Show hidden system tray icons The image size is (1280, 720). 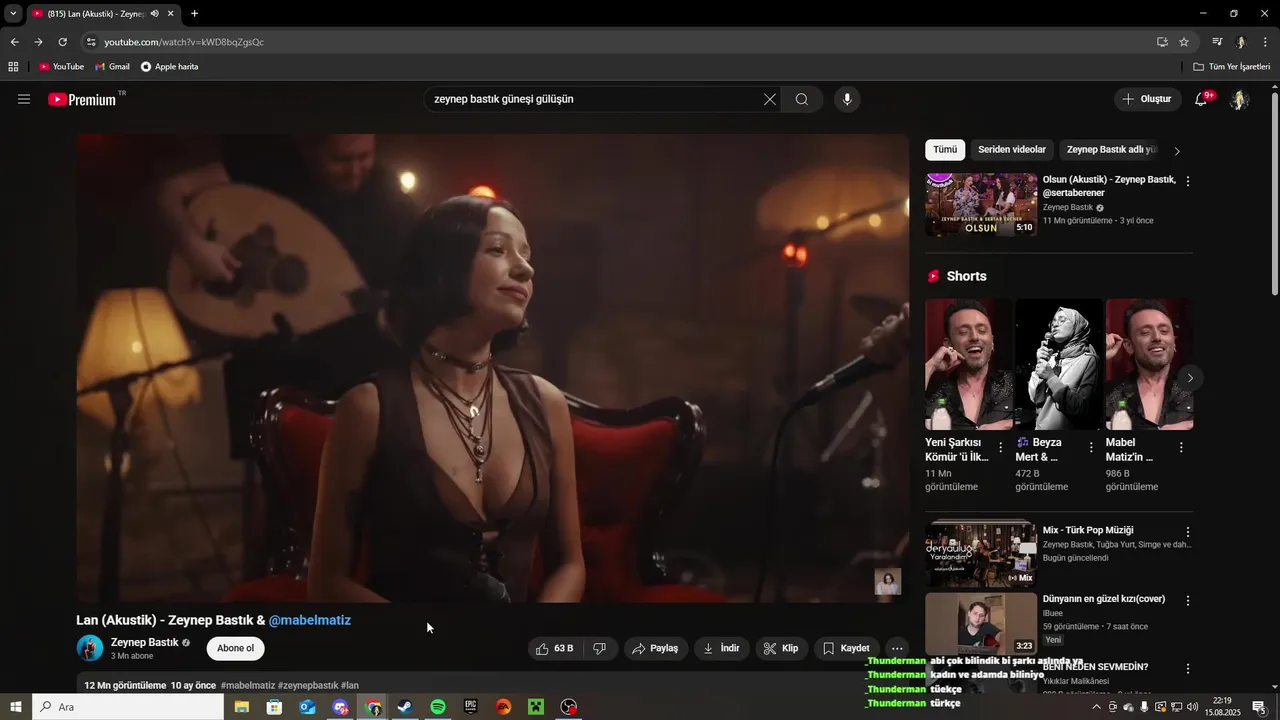point(1097,707)
